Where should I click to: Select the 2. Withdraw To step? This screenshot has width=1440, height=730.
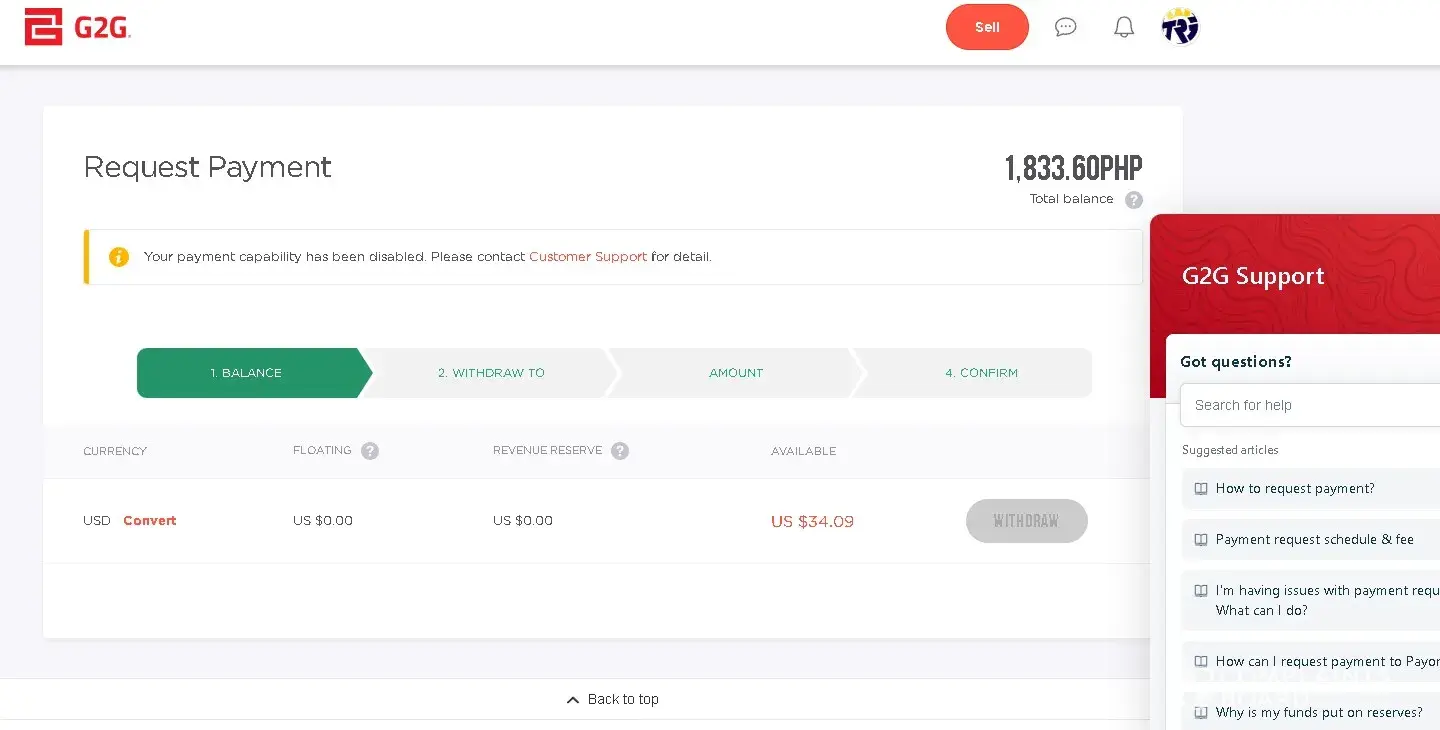point(491,373)
